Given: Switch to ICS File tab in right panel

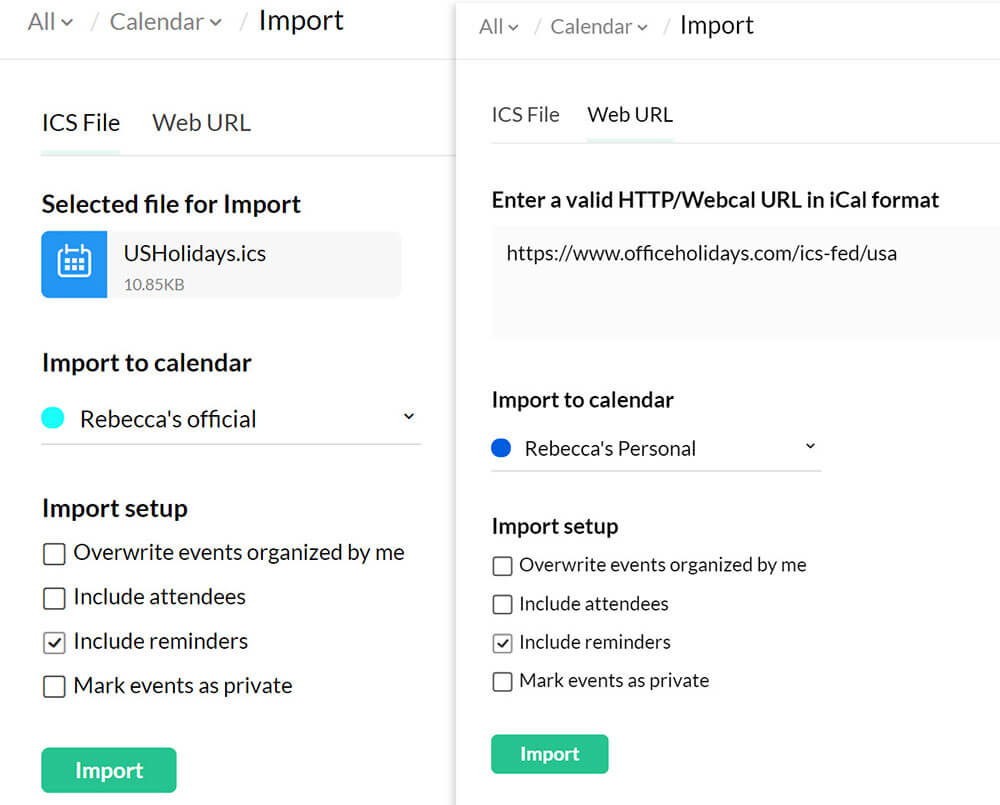Looking at the screenshot, I should [x=525, y=115].
